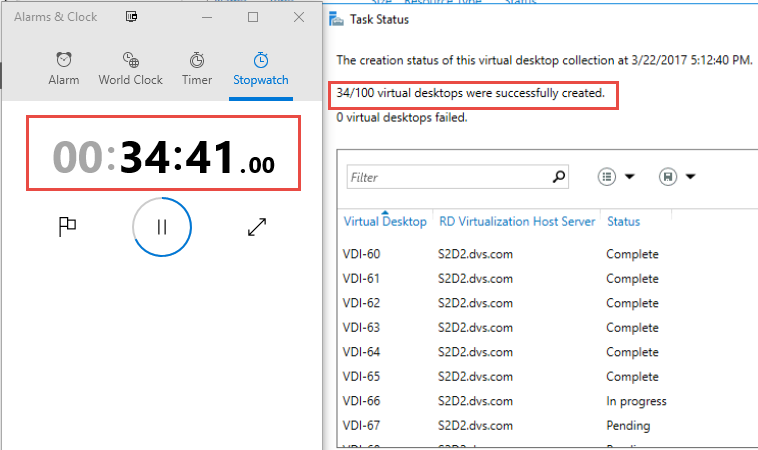
Task: Maximize the Alarms & Clock window
Action: 253,17
